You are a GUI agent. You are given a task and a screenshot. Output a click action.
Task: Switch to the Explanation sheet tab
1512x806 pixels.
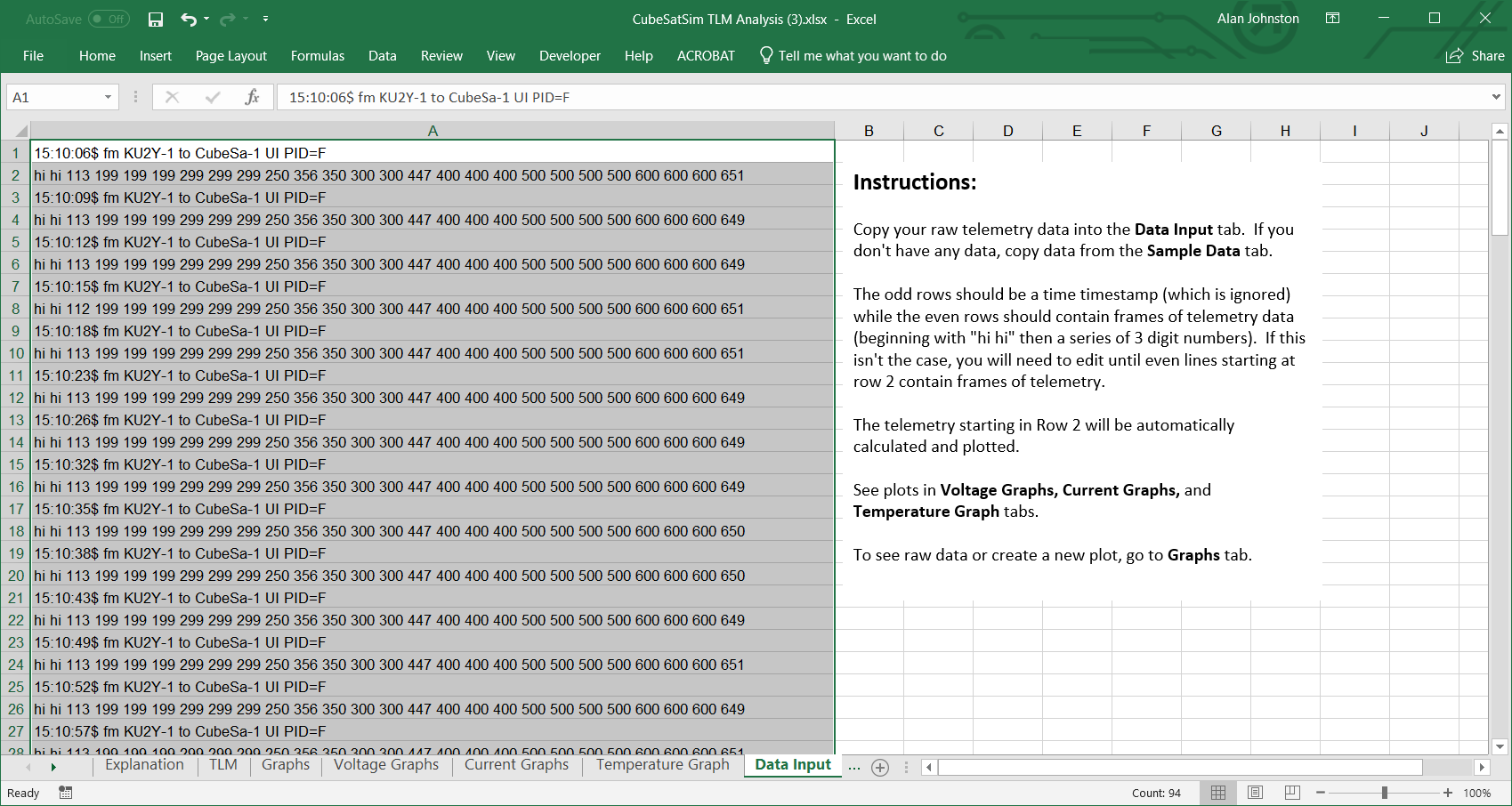coord(144,765)
